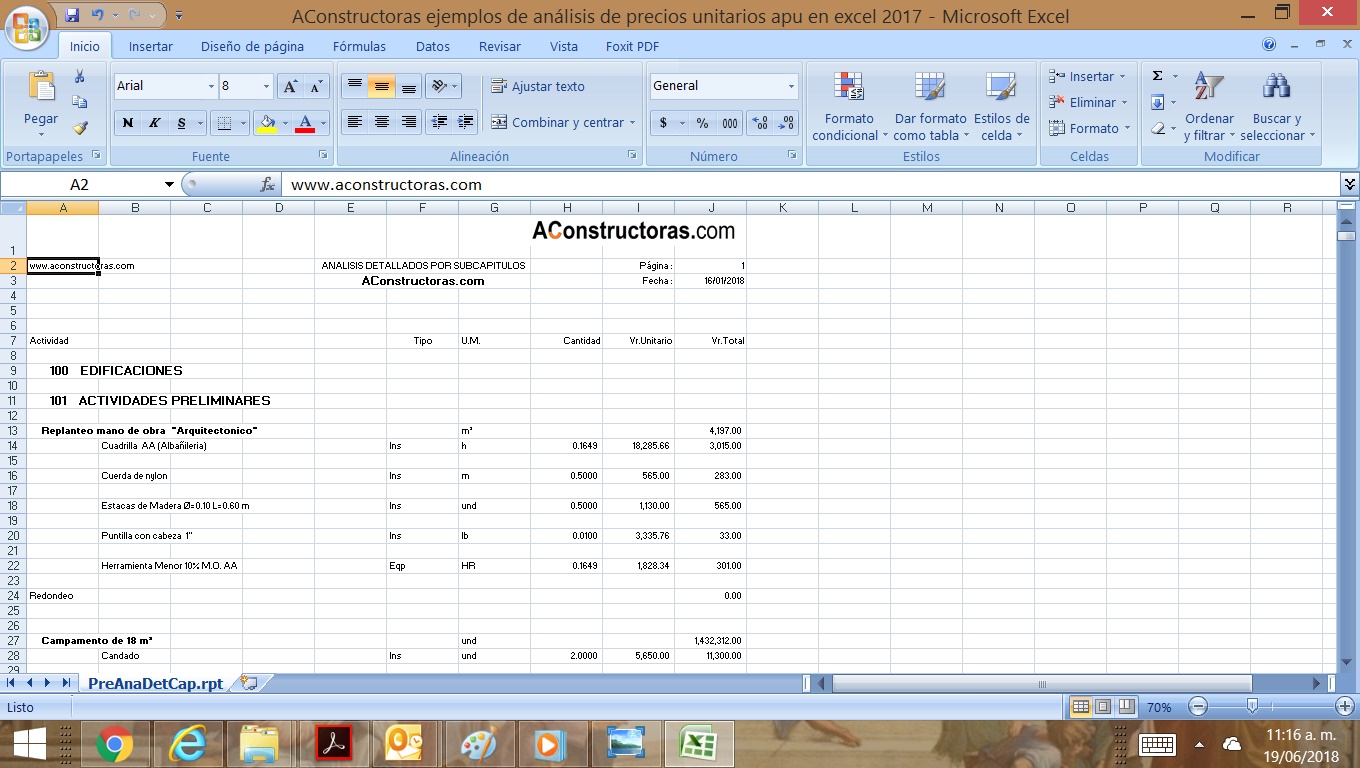Increase font size with larger A icon
1360x768 pixels.
tap(289, 86)
